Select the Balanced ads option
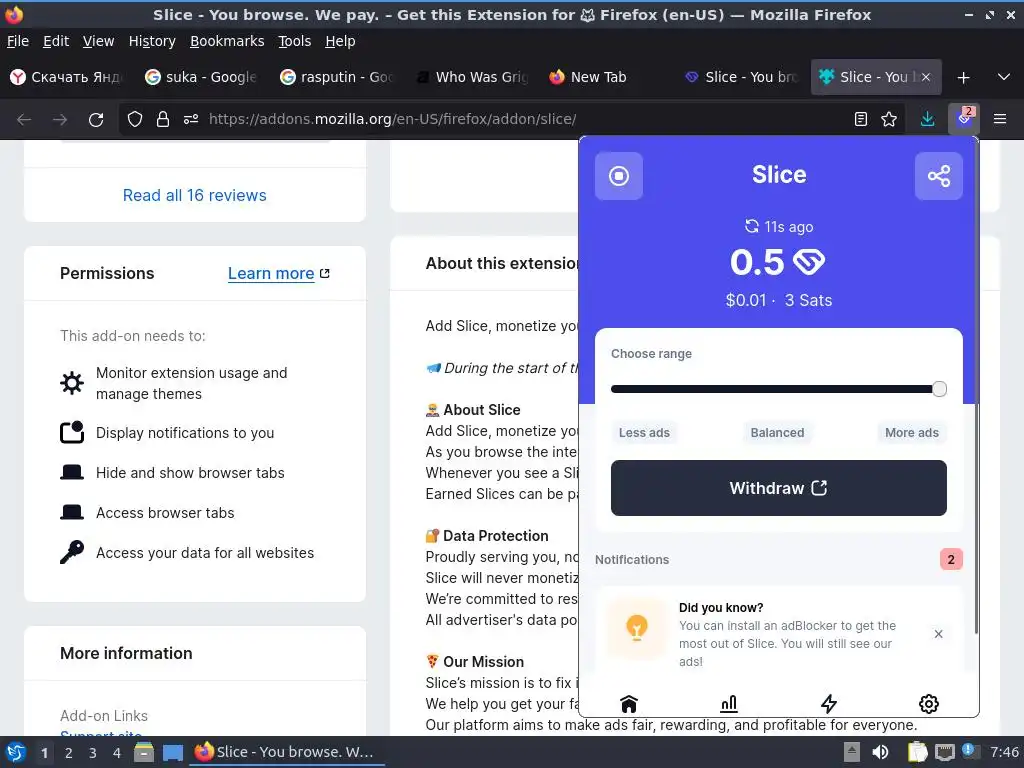The width and height of the screenshot is (1024, 768). click(x=777, y=432)
